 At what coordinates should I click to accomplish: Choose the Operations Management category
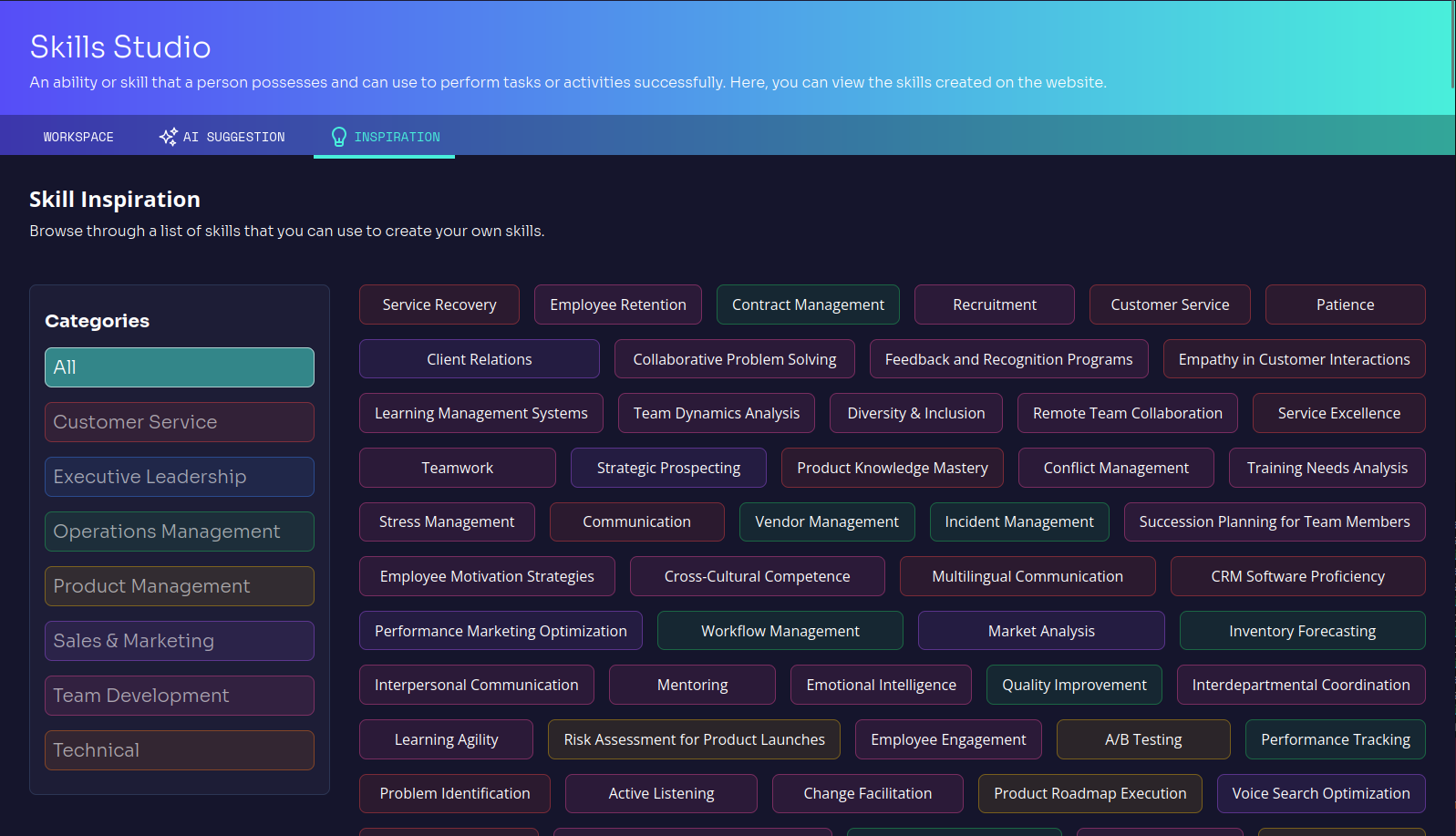(x=180, y=532)
